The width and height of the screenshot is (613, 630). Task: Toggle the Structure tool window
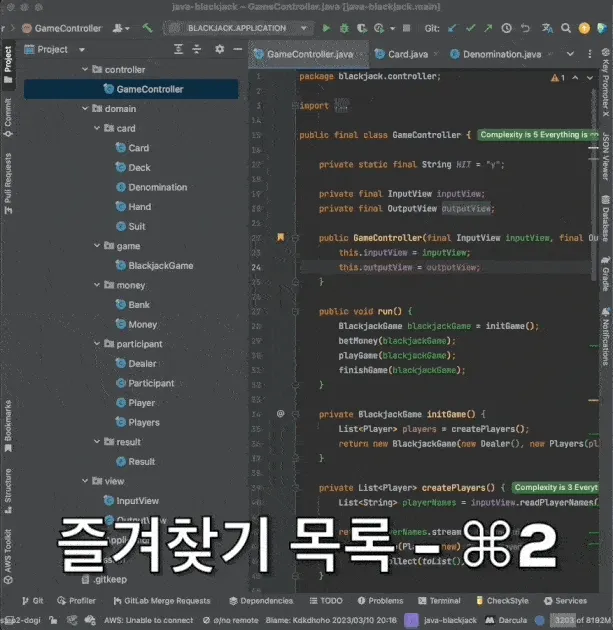[x=8, y=491]
